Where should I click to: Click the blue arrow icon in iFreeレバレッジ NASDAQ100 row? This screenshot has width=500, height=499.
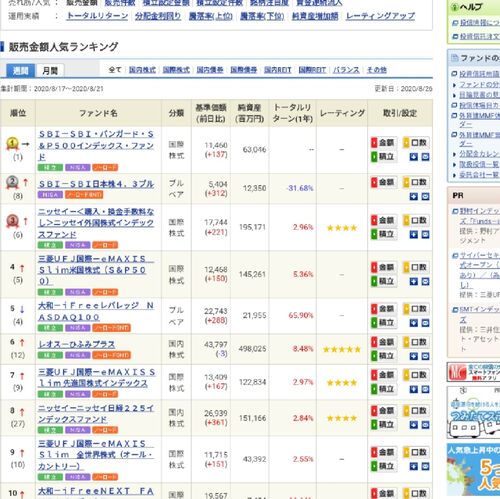click(413, 323)
